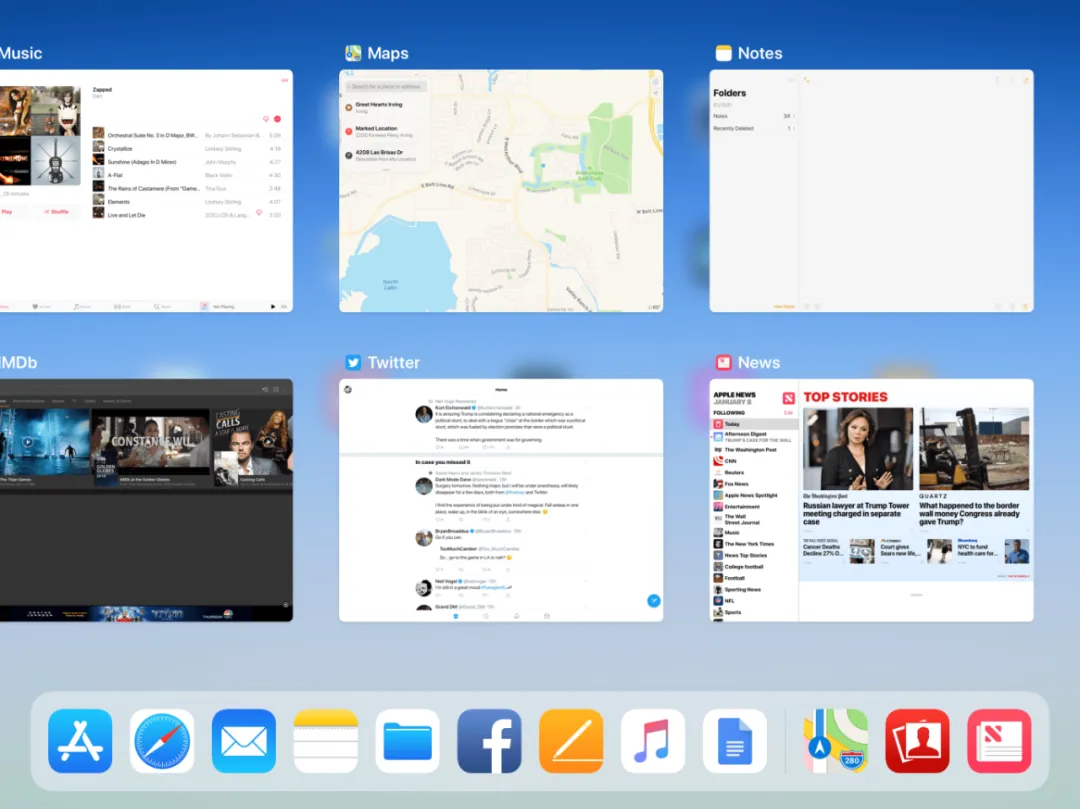Select NFL in the News sidebar

pos(754,600)
